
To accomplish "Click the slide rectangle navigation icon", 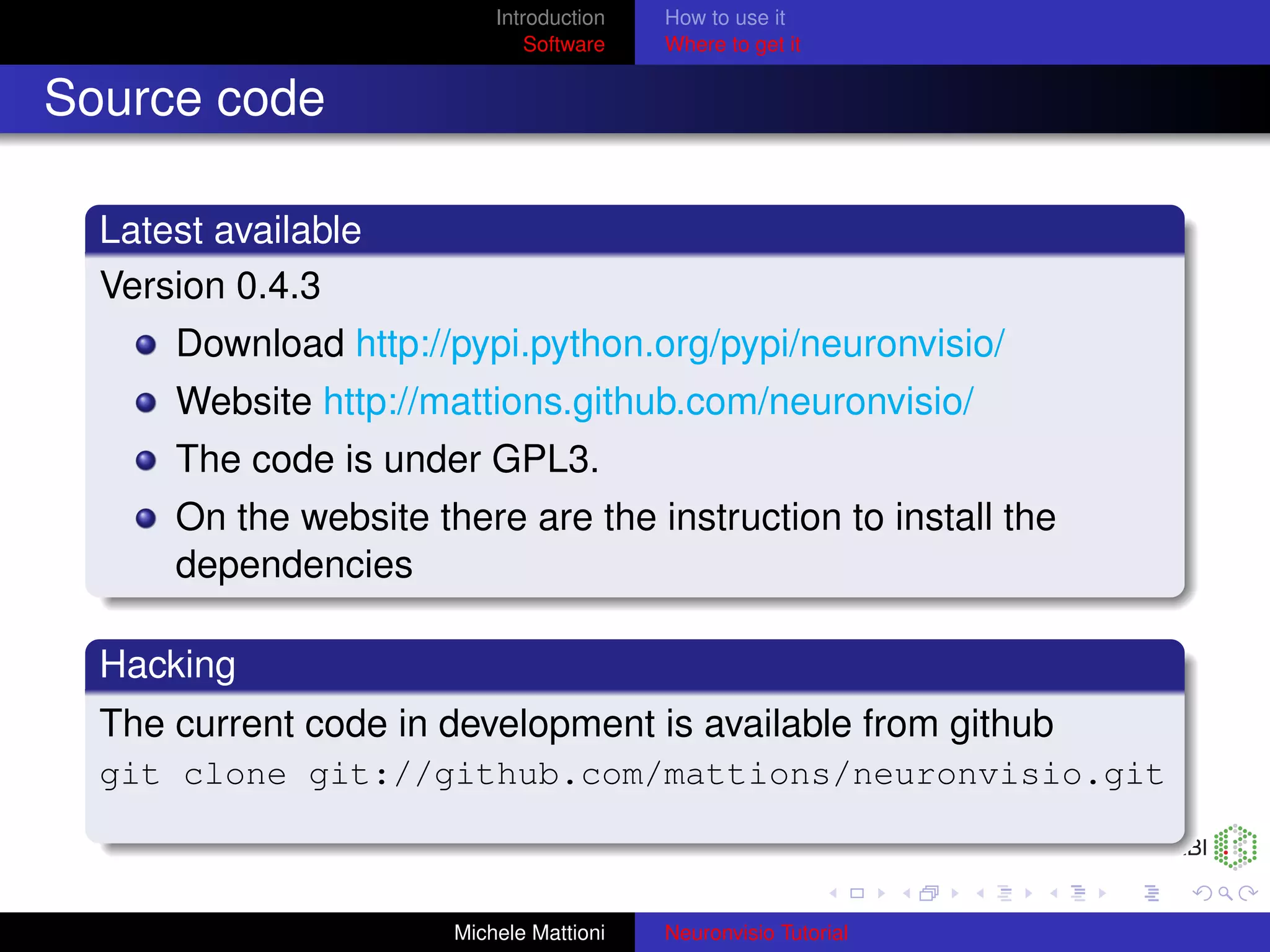I will pyautogui.click(x=857, y=893).
